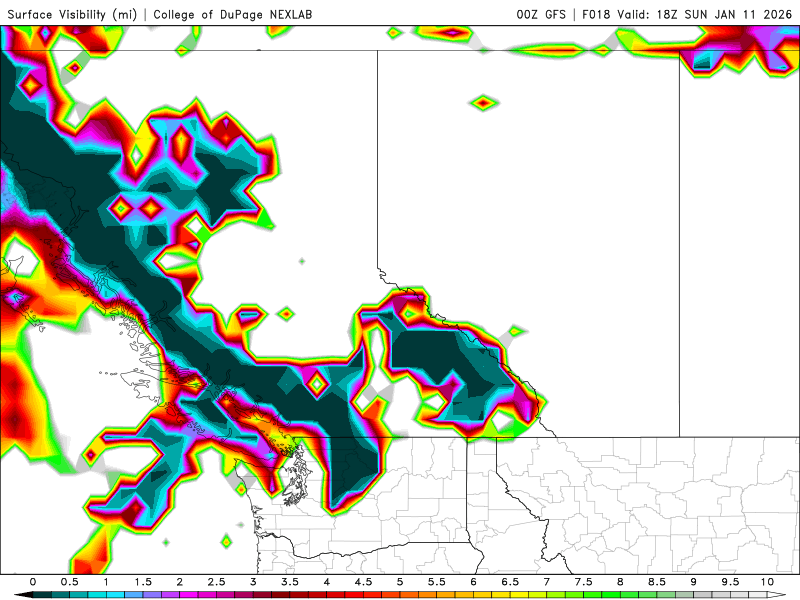The image size is (800, 600).
Task: Select the "6.5" colorbar scale label
Action: point(510,582)
